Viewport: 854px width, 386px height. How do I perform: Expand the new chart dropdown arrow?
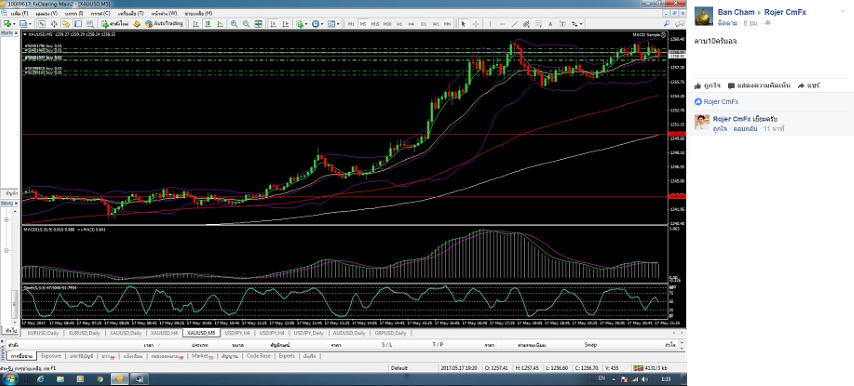pos(15,24)
